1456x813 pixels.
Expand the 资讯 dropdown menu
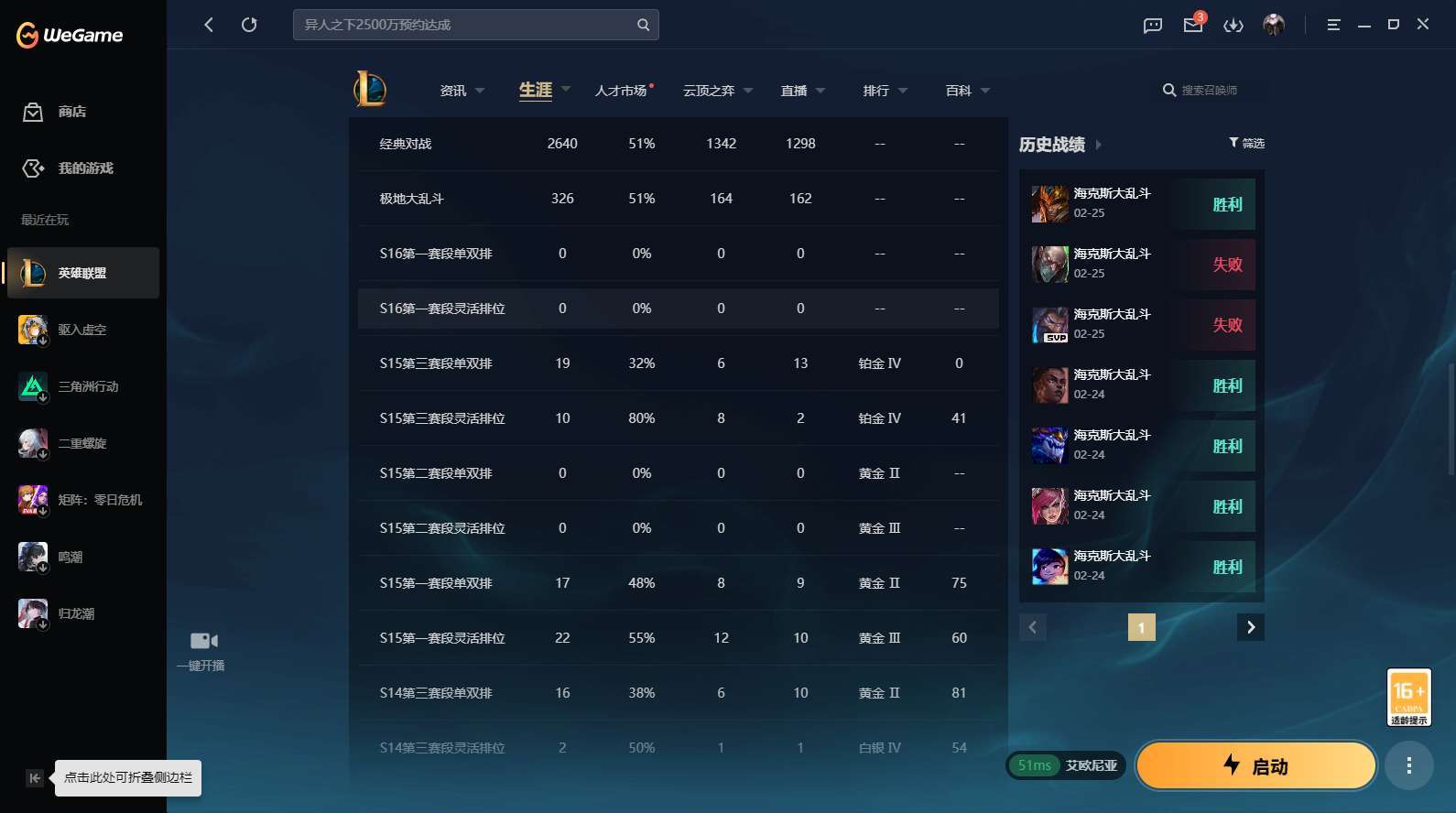point(462,91)
